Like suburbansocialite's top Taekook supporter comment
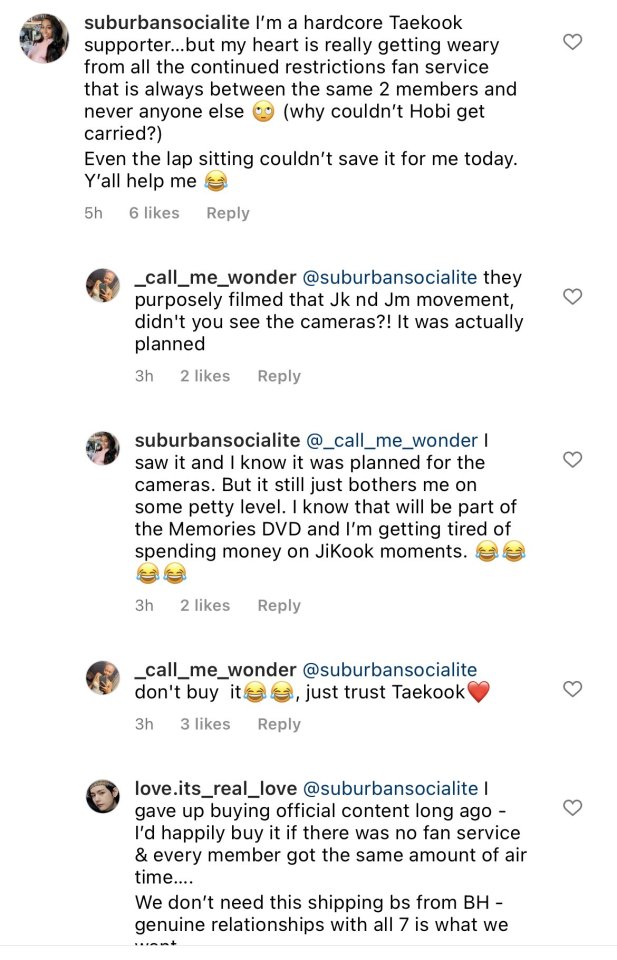 (572, 42)
